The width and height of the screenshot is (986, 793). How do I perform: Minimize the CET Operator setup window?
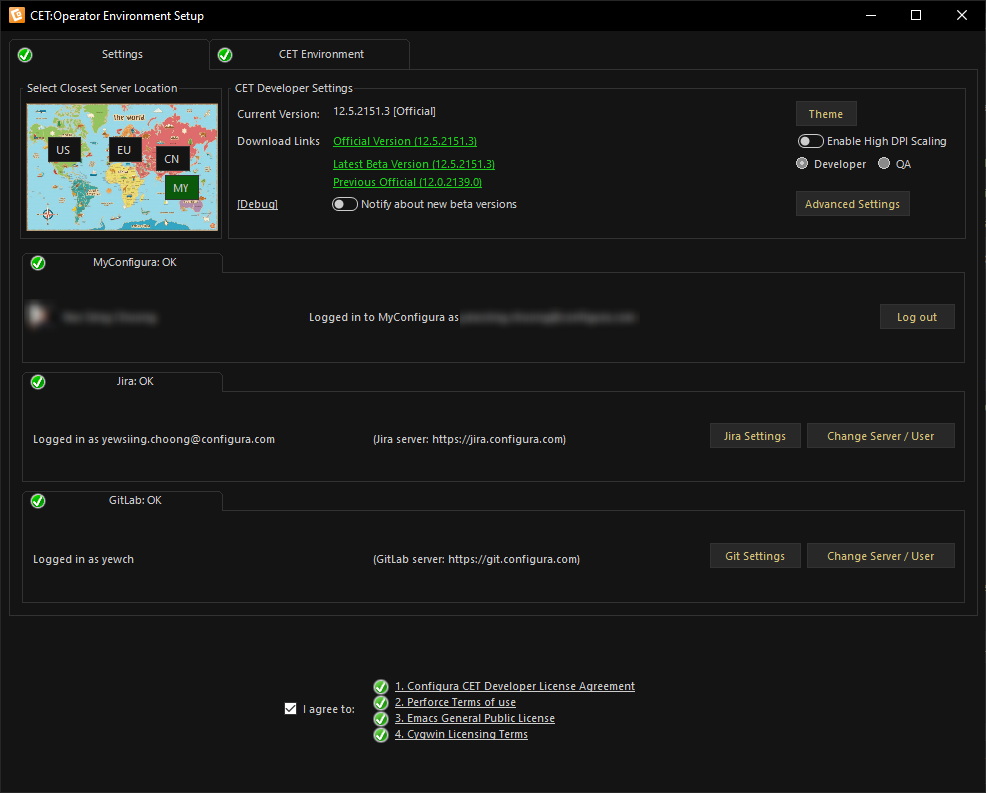click(871, 15)
